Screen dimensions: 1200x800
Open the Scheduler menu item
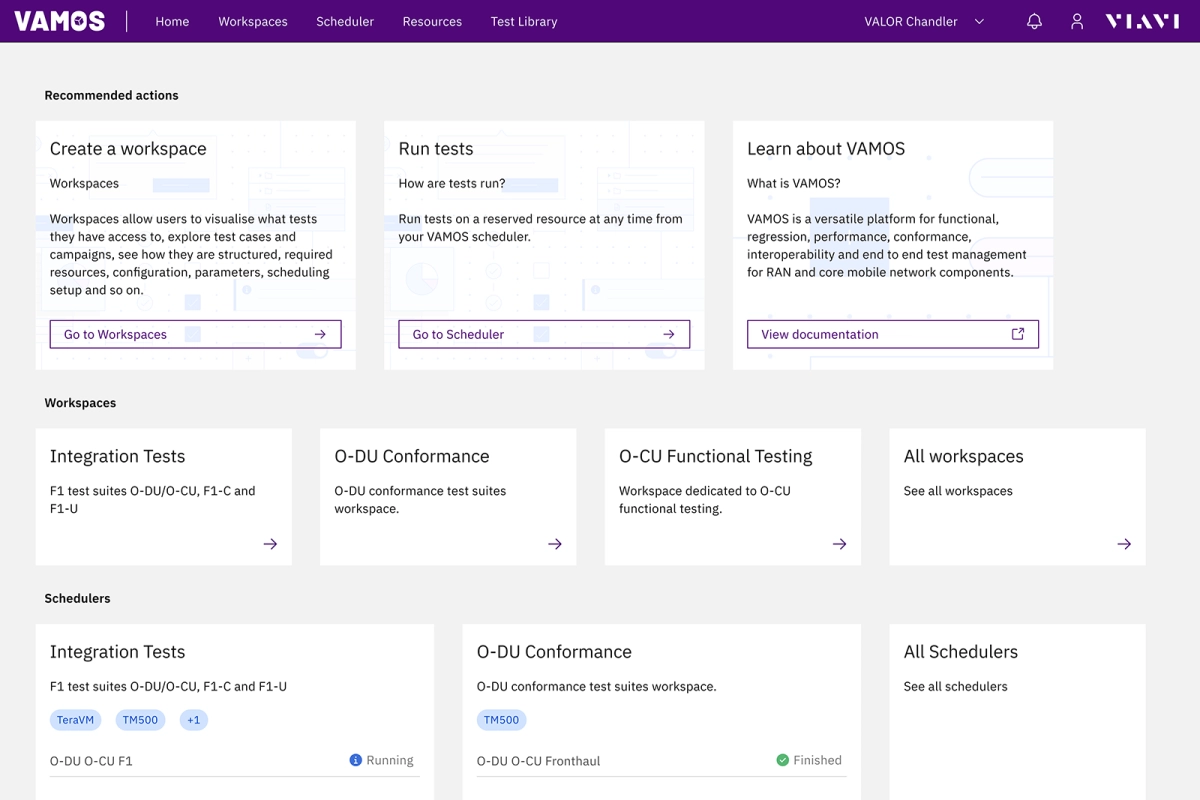(345, 21)
